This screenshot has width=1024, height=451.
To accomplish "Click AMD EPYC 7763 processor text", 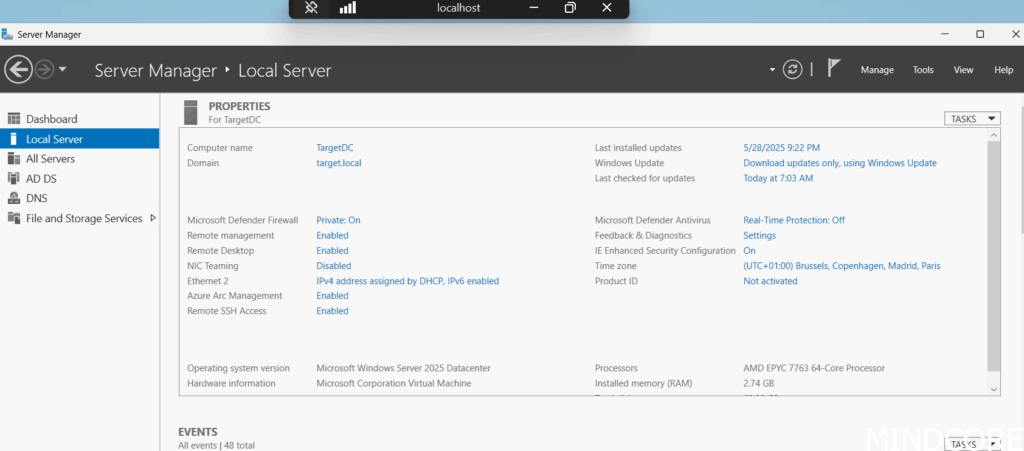I will pyautogui.click(x=814, y=368).
